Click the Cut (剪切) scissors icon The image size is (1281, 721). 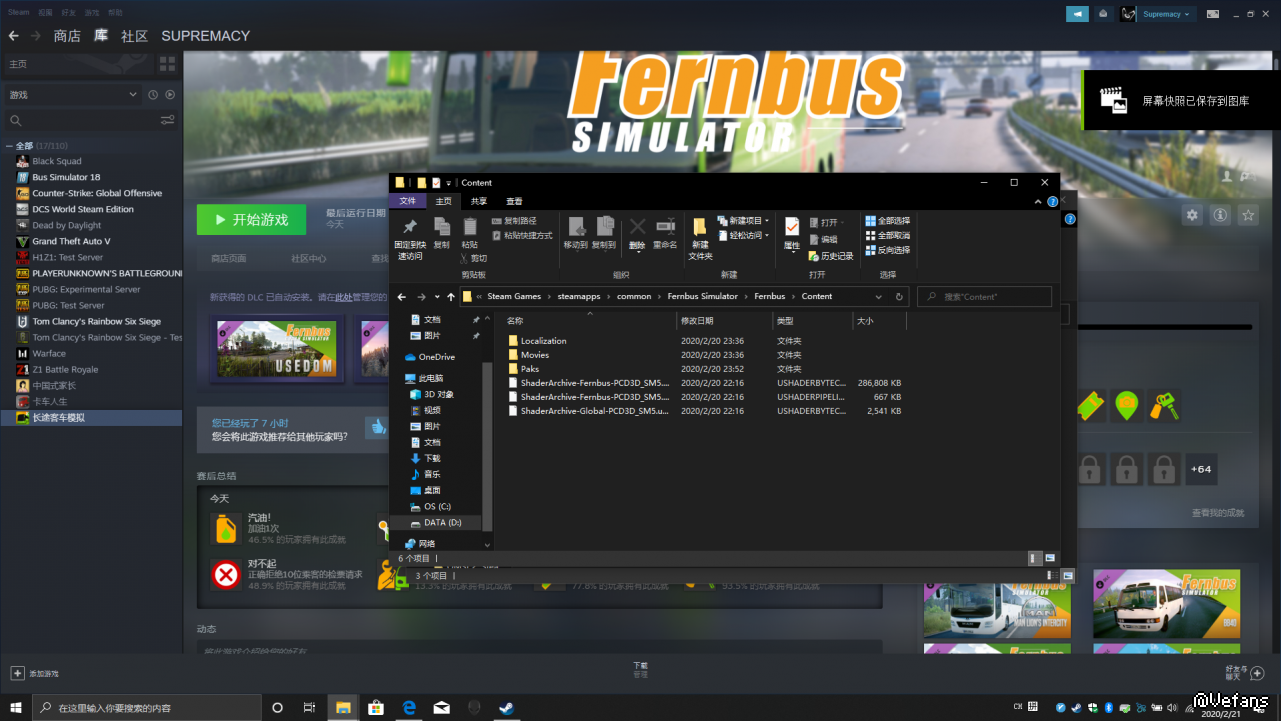pyautogui.click(x=473, y=258)
